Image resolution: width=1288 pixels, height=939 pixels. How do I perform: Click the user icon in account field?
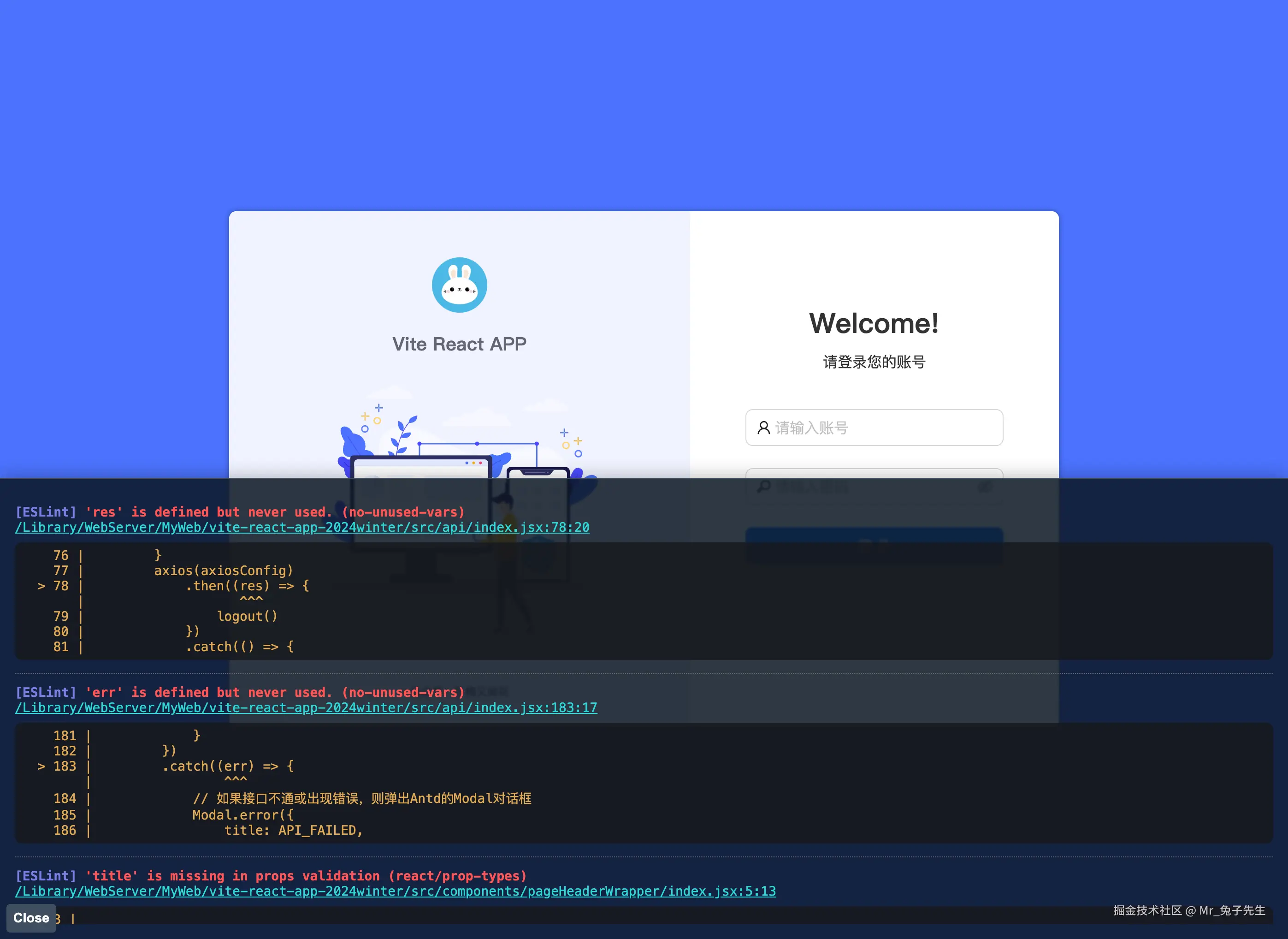[763, 428]
